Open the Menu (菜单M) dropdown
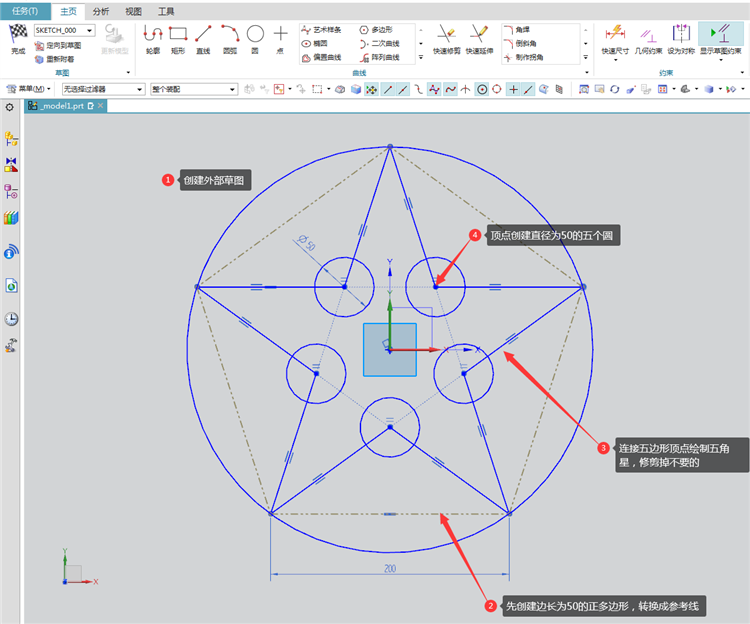This screenshot has width=750, height=624. pyautogui.click(x=28, y=89)
